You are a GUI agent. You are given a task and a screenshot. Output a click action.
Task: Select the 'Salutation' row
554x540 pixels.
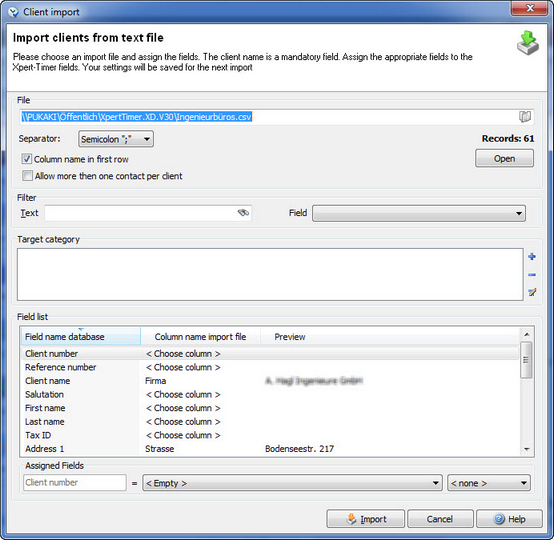pyautogui.click(x=270, y=394)
